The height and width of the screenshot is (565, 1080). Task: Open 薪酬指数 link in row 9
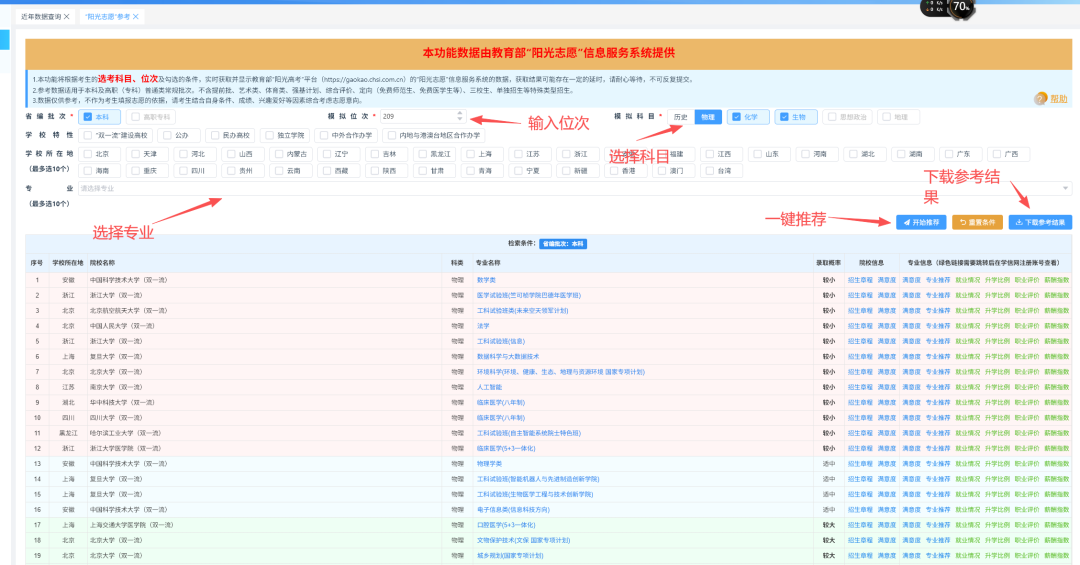(x=1057, y=402)
